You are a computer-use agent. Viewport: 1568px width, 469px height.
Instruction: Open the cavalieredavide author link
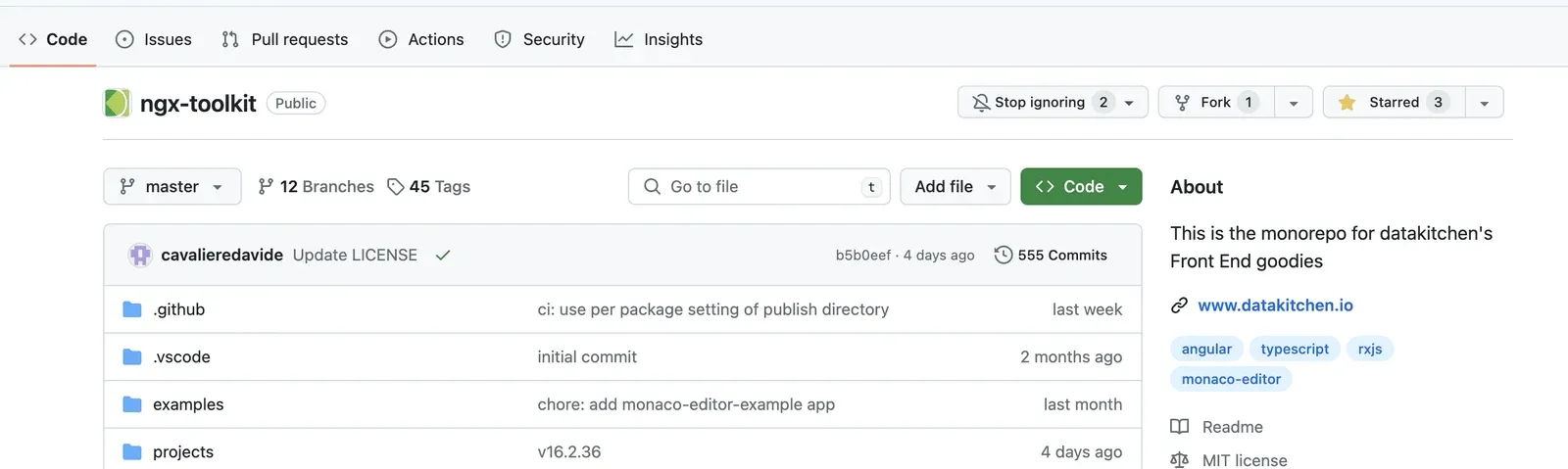coord(222,255)
